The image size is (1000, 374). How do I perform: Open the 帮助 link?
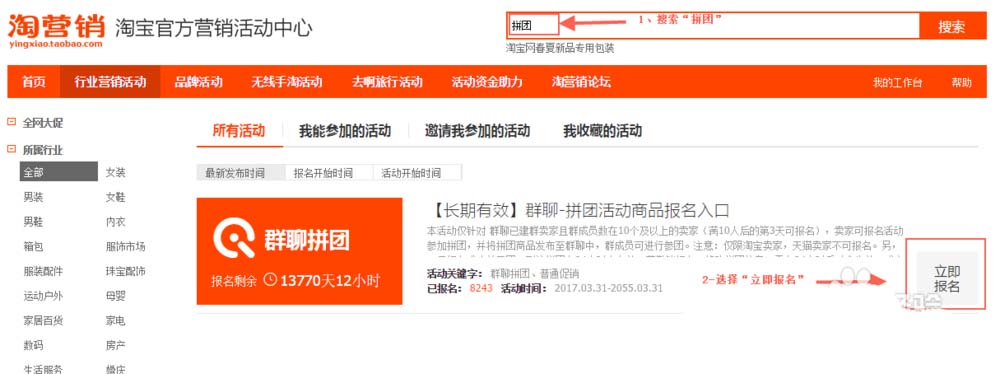tap(962, 82)
